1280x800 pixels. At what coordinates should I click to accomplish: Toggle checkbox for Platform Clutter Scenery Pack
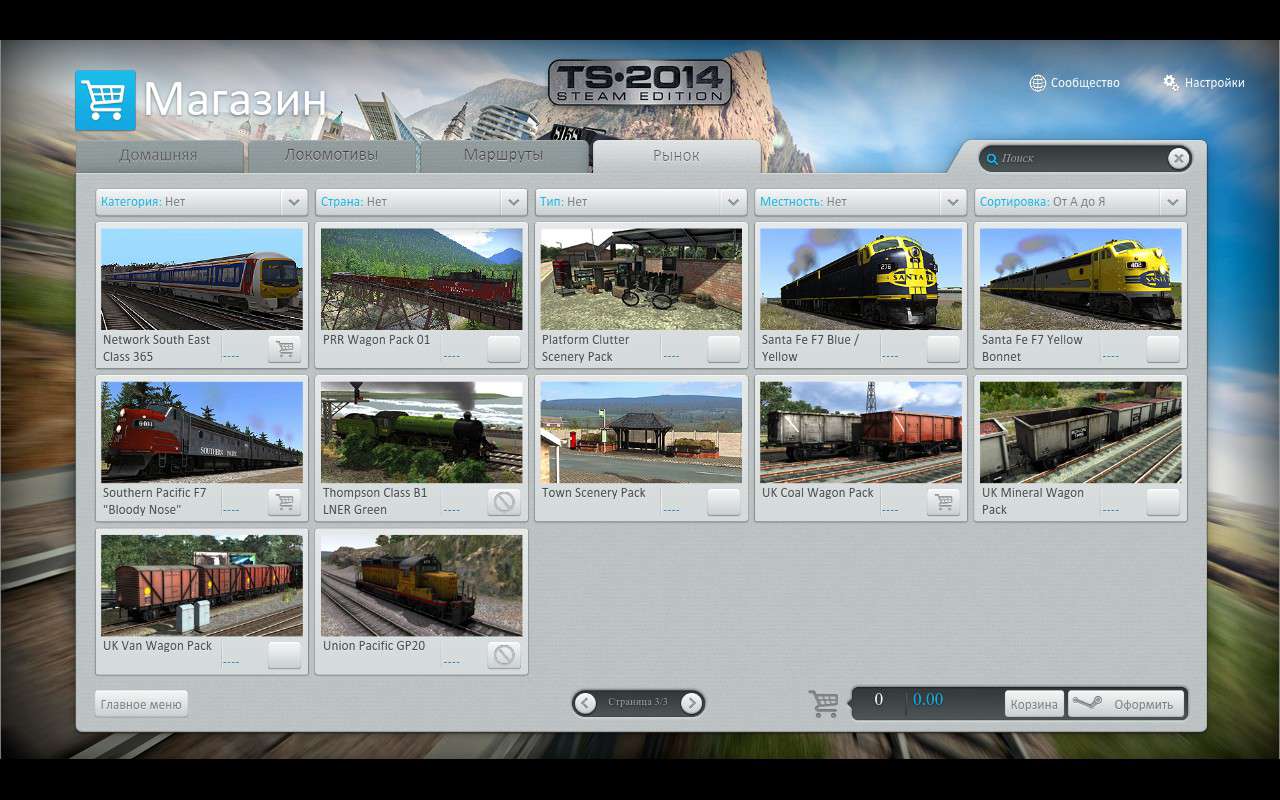click(723, 349)
